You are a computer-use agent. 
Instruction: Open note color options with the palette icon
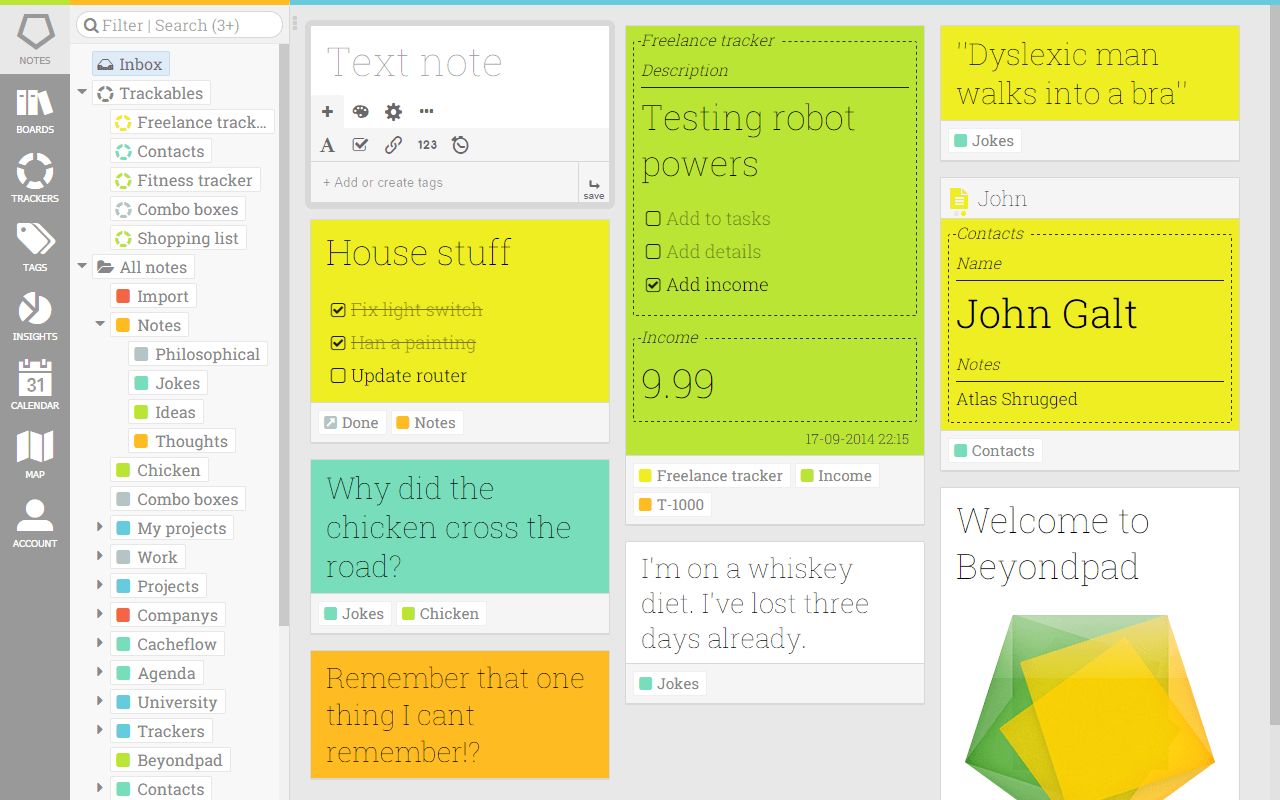coord(360,112)
